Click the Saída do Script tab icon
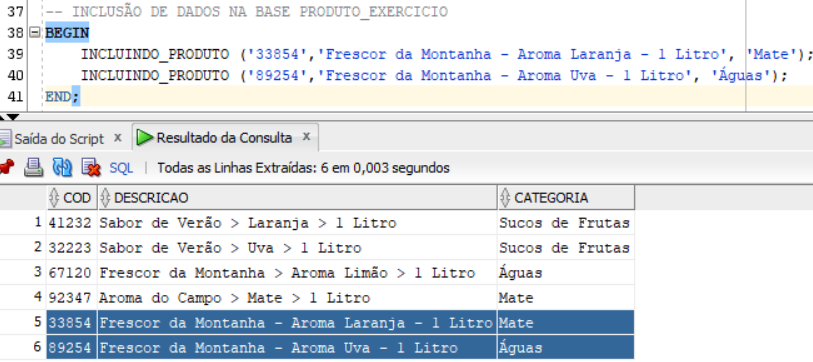 5,138
